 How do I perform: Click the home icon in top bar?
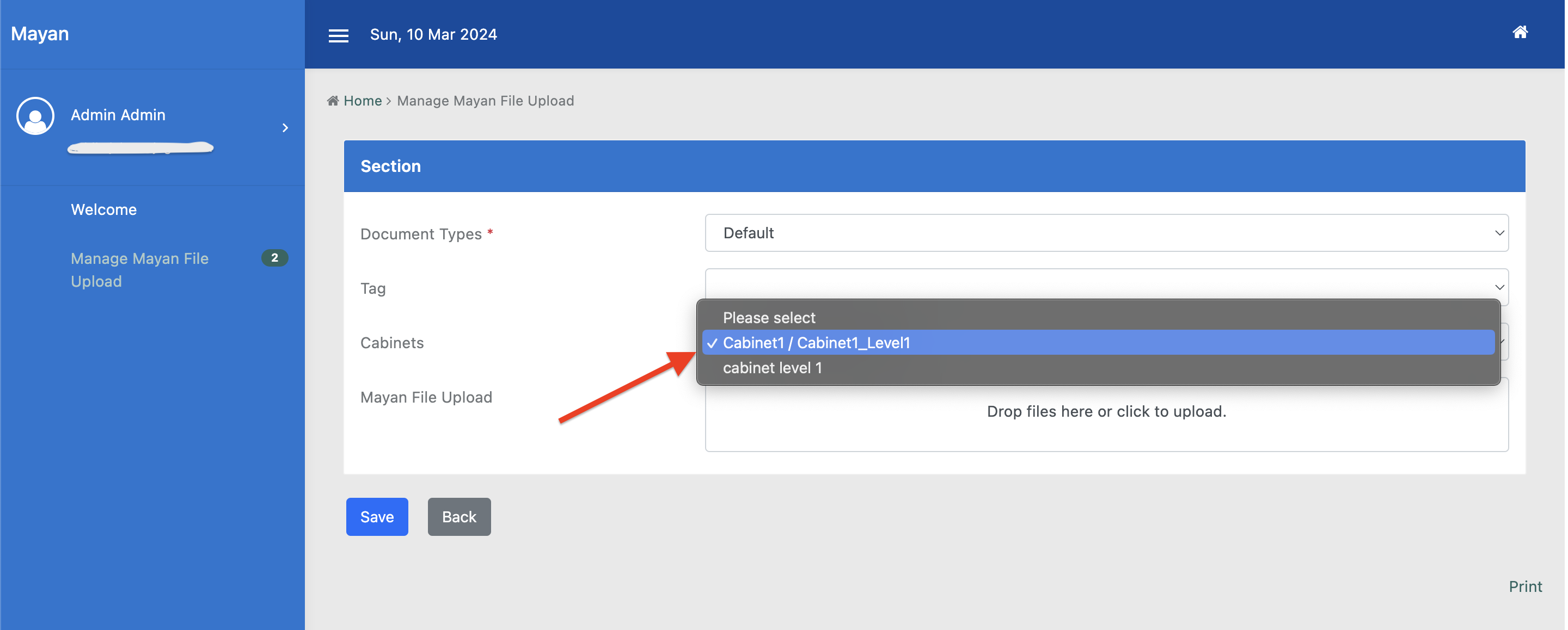tap(1520, 32)
